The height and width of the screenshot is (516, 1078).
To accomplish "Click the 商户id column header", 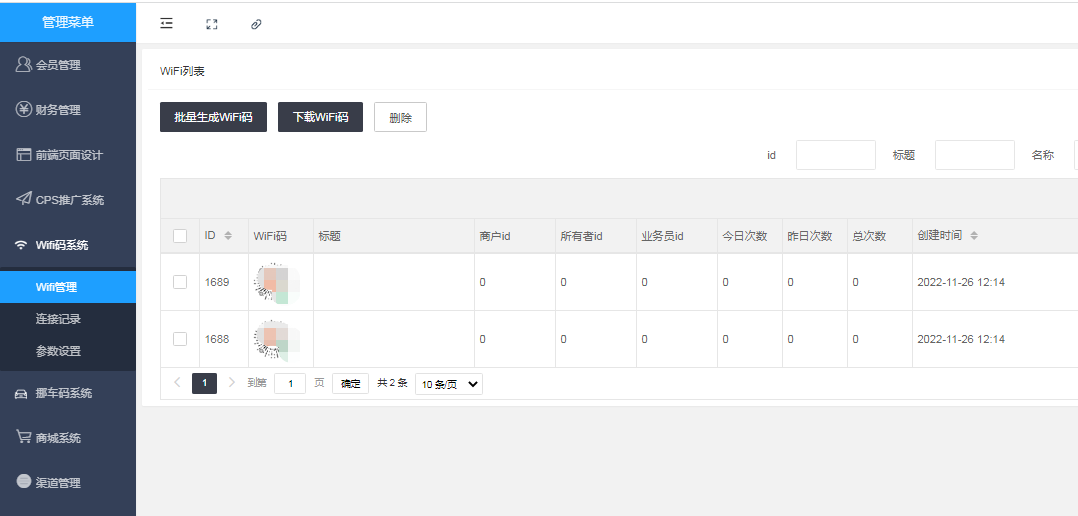I will (495, 236).
